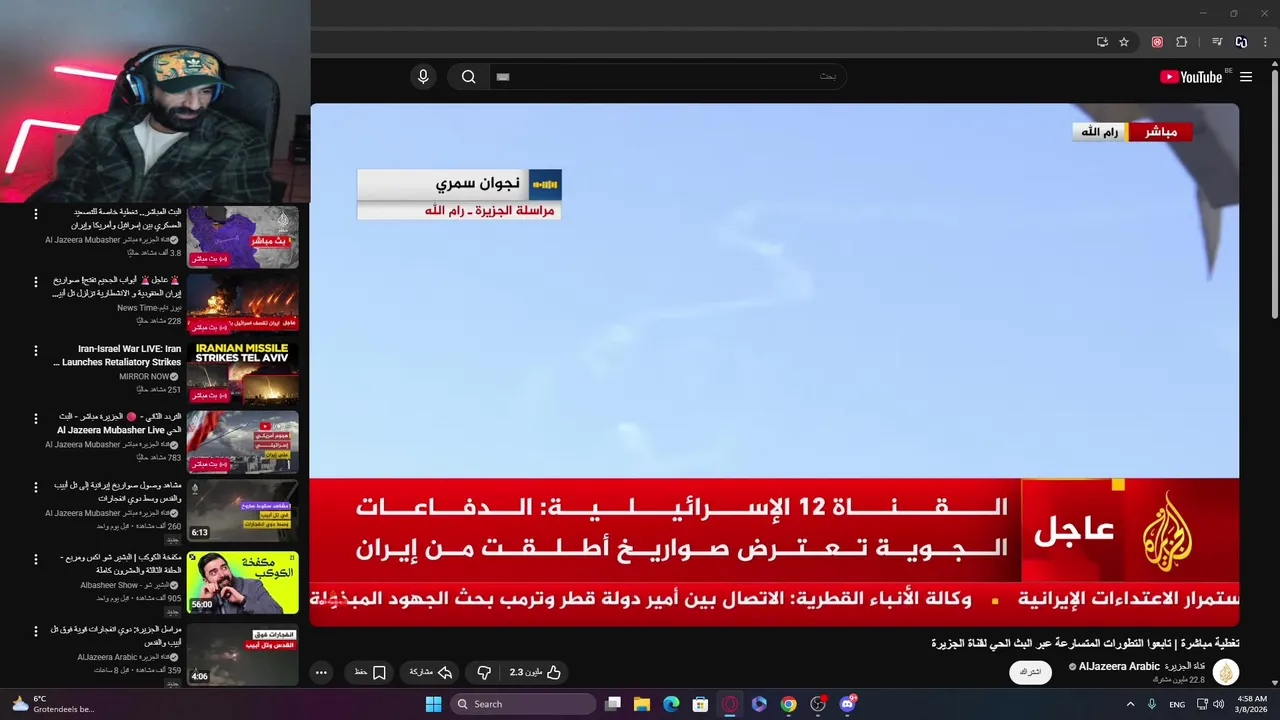Like the video with thumbs-up button
1280x720 pixels.
pos(535,673)
